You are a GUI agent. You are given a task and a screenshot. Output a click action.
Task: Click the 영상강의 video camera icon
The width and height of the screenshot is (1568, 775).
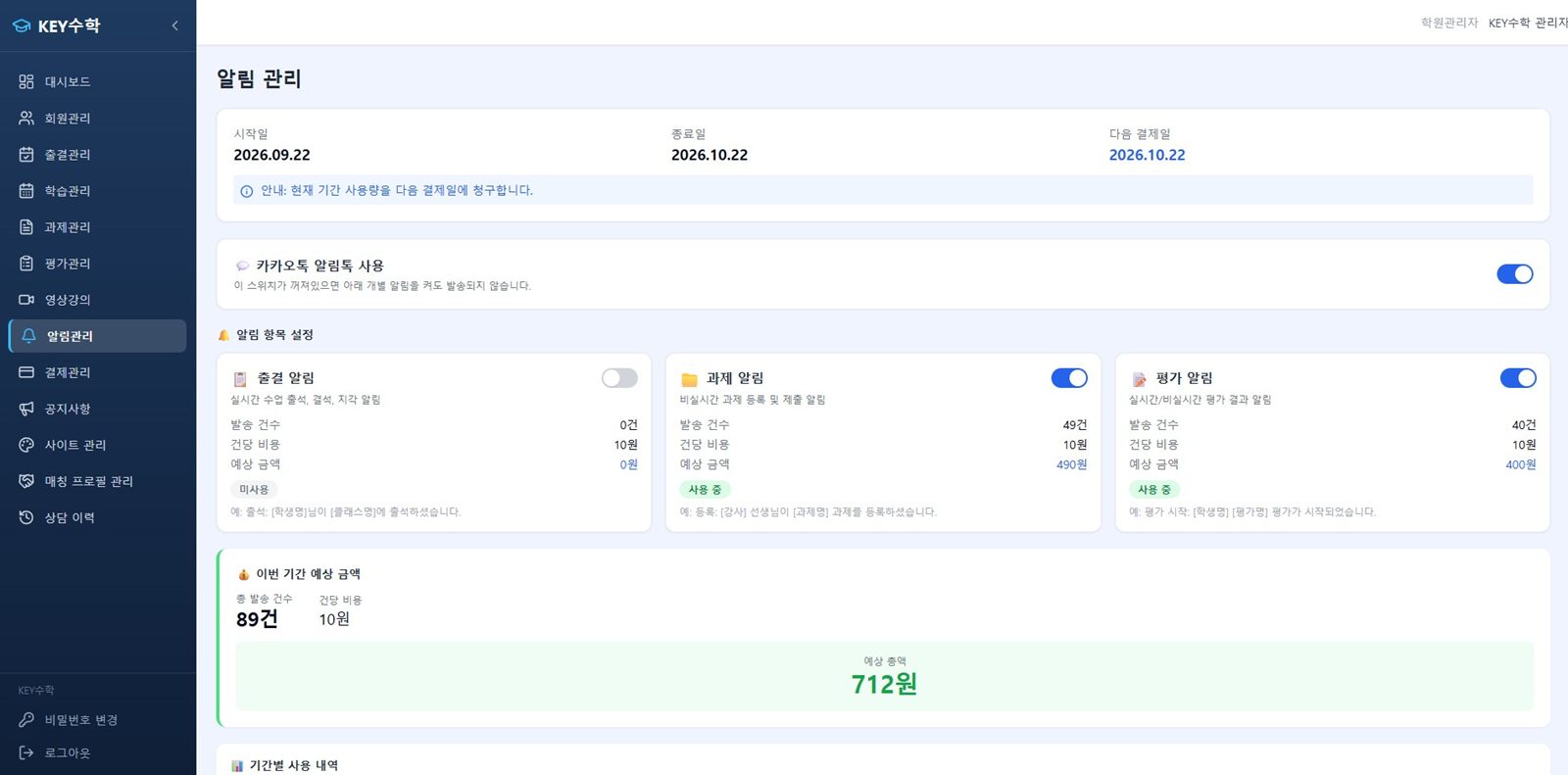(x=26, y=299)
